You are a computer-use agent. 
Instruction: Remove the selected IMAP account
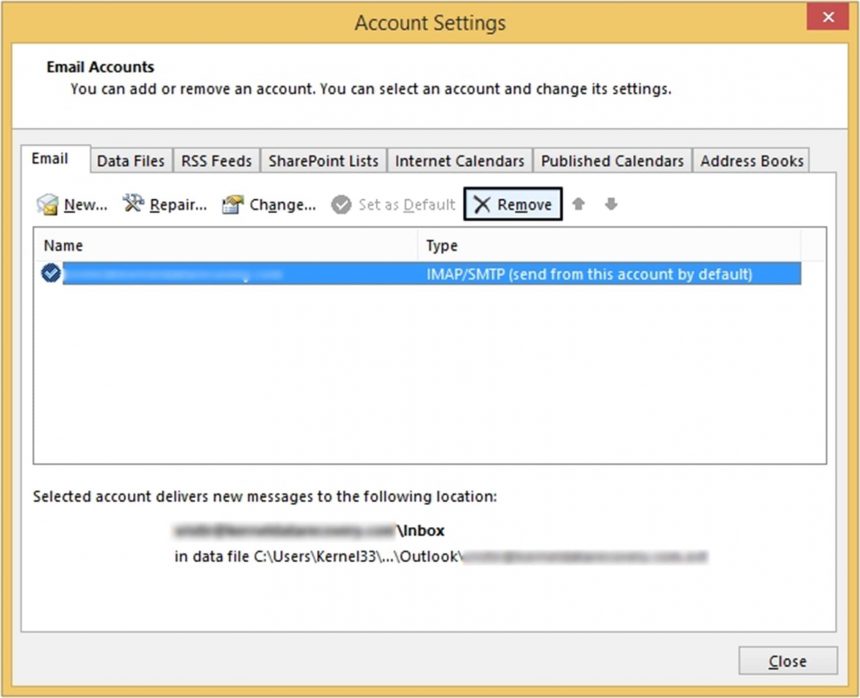(512, 204)
